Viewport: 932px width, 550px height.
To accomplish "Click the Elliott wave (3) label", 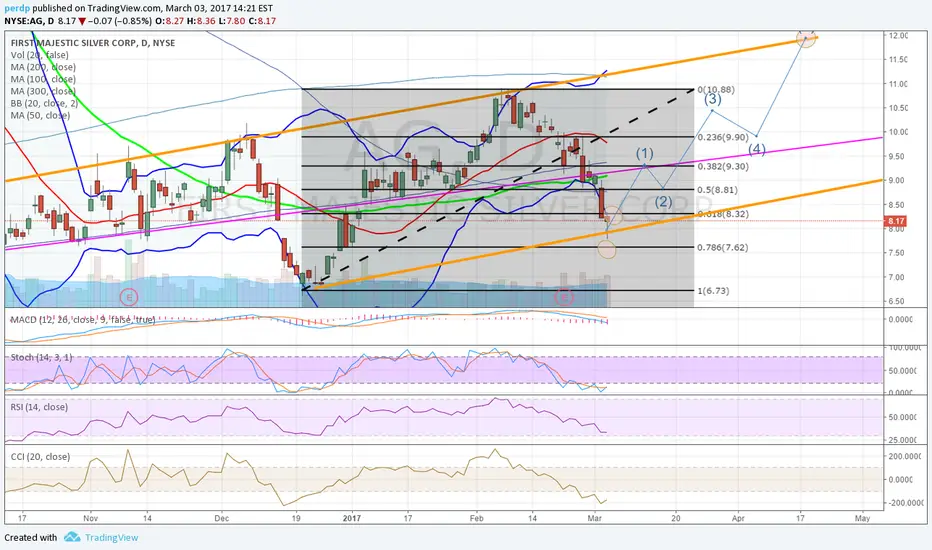I will coord(713,99).
